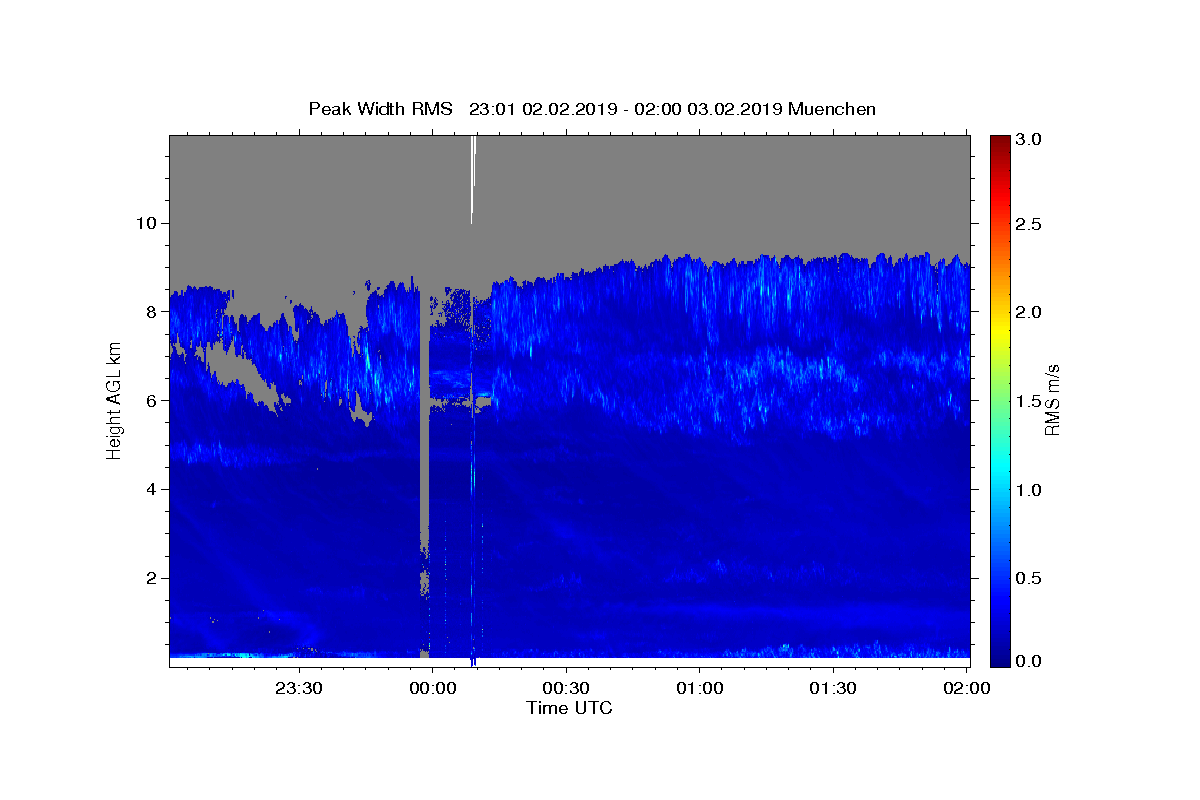Click the 'Time UTC' axis label
This screenshot has height=800, width=1200.
click(569, 708)
